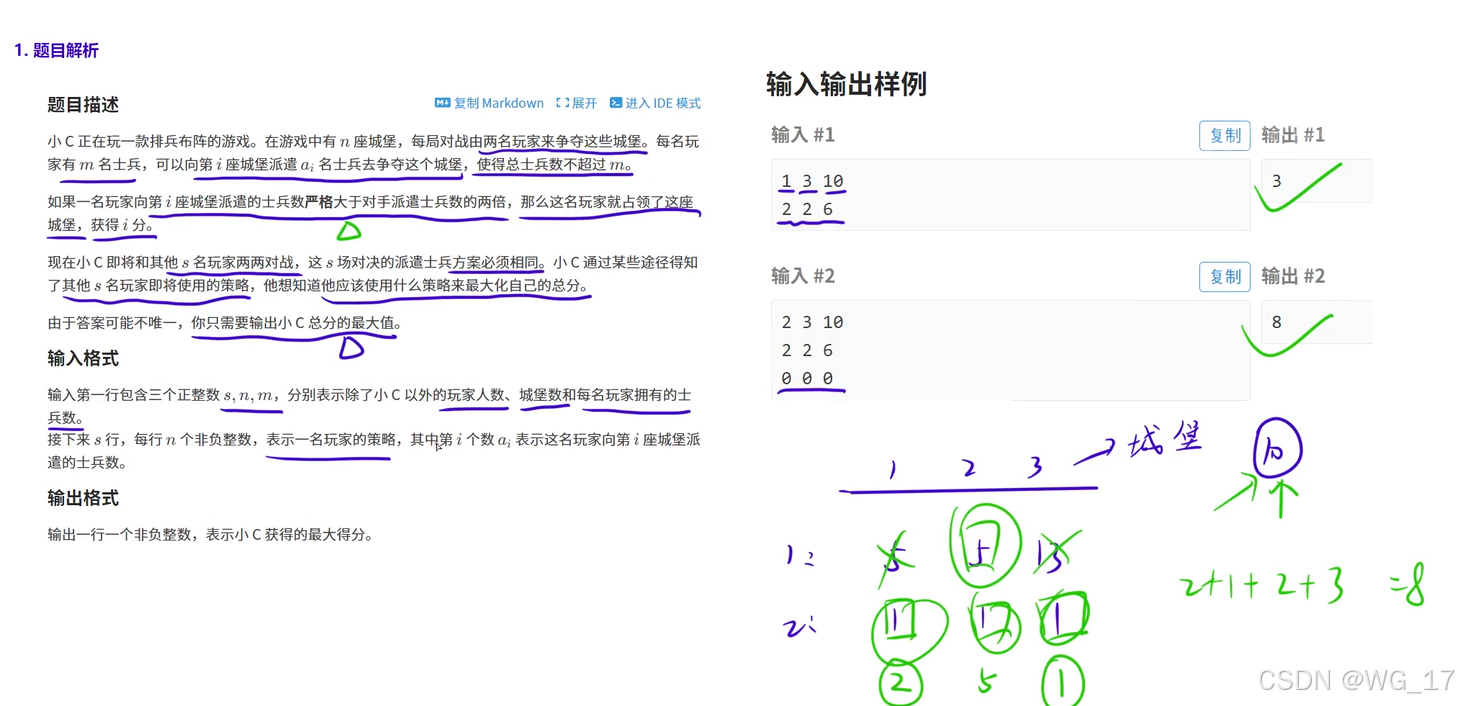The height and width of the screenshot is (706, 1459).
Task: Click the 输入 #1 label
Action: tap(802, 135)
